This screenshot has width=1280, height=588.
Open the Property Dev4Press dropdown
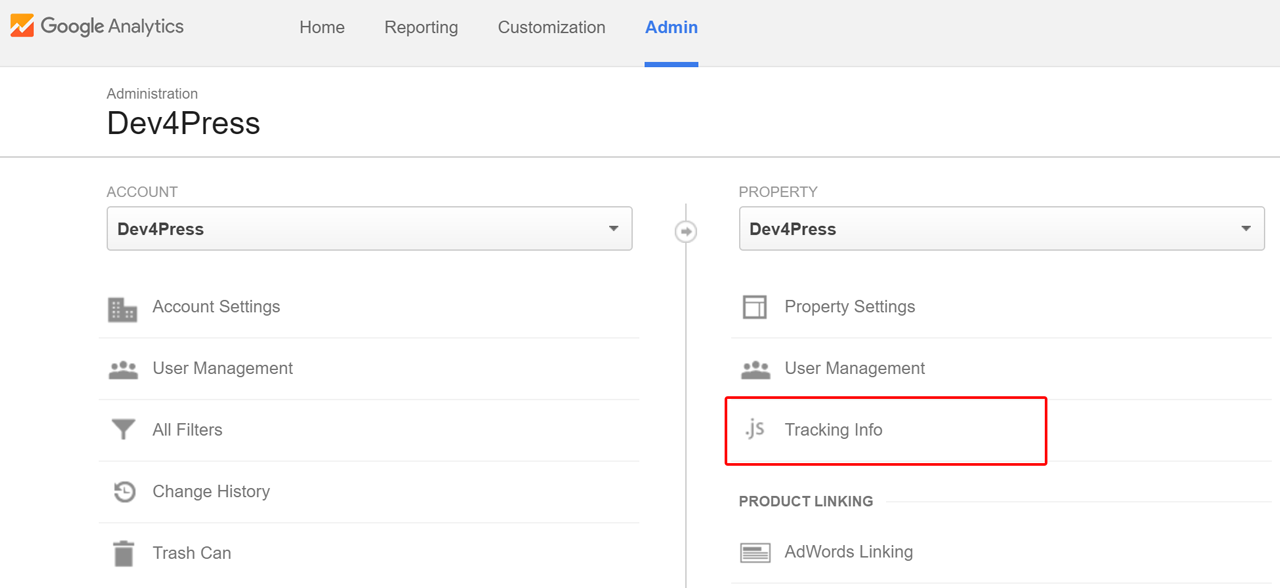[1001, 228]
